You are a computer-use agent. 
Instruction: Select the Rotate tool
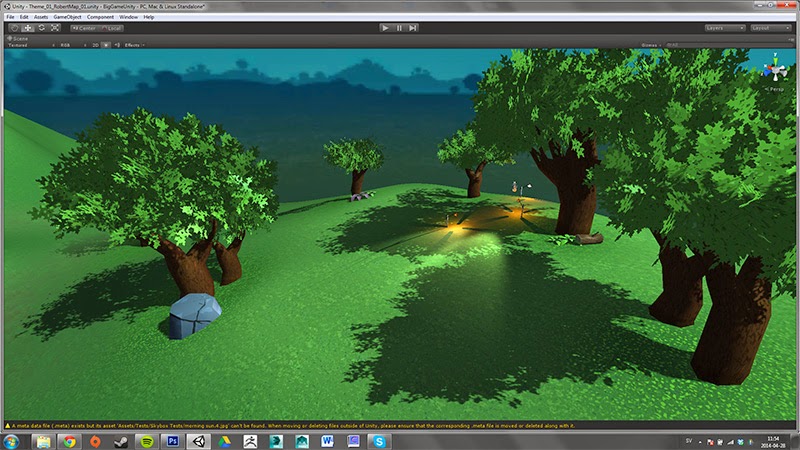pyautogui.click(x=41, y=28)
